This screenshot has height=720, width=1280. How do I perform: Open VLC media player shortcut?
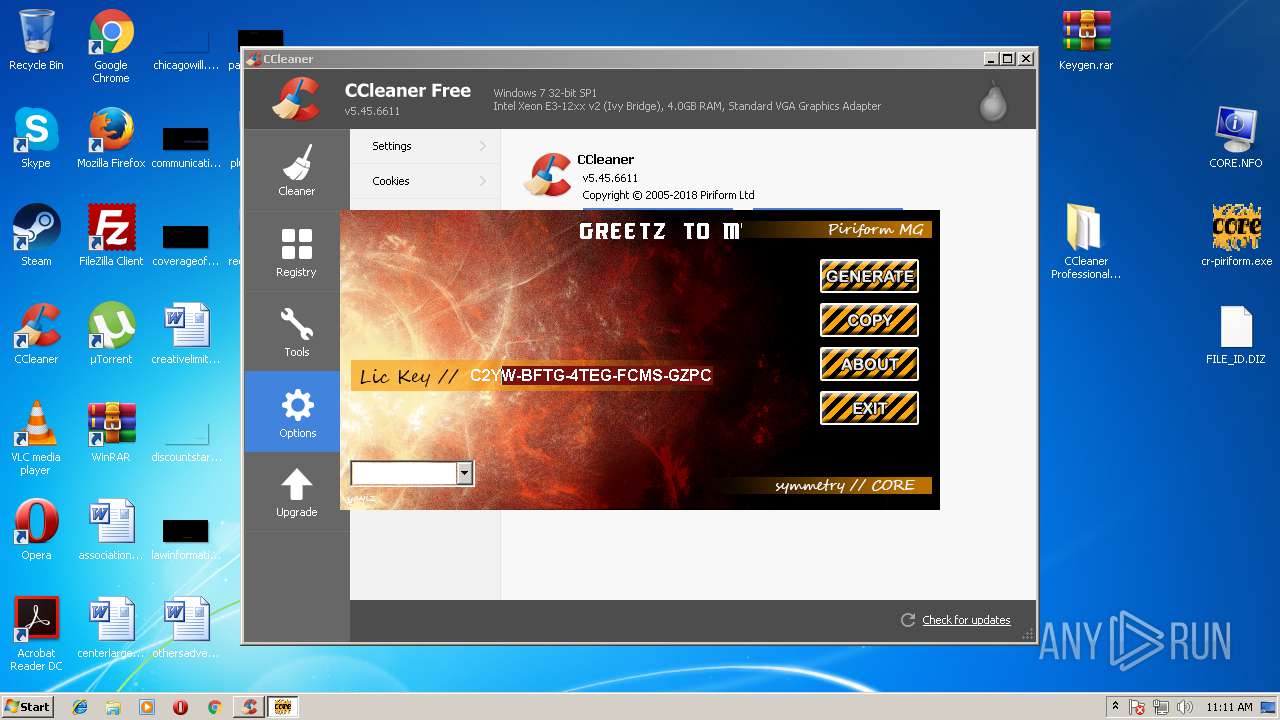[x=36, y=439]
